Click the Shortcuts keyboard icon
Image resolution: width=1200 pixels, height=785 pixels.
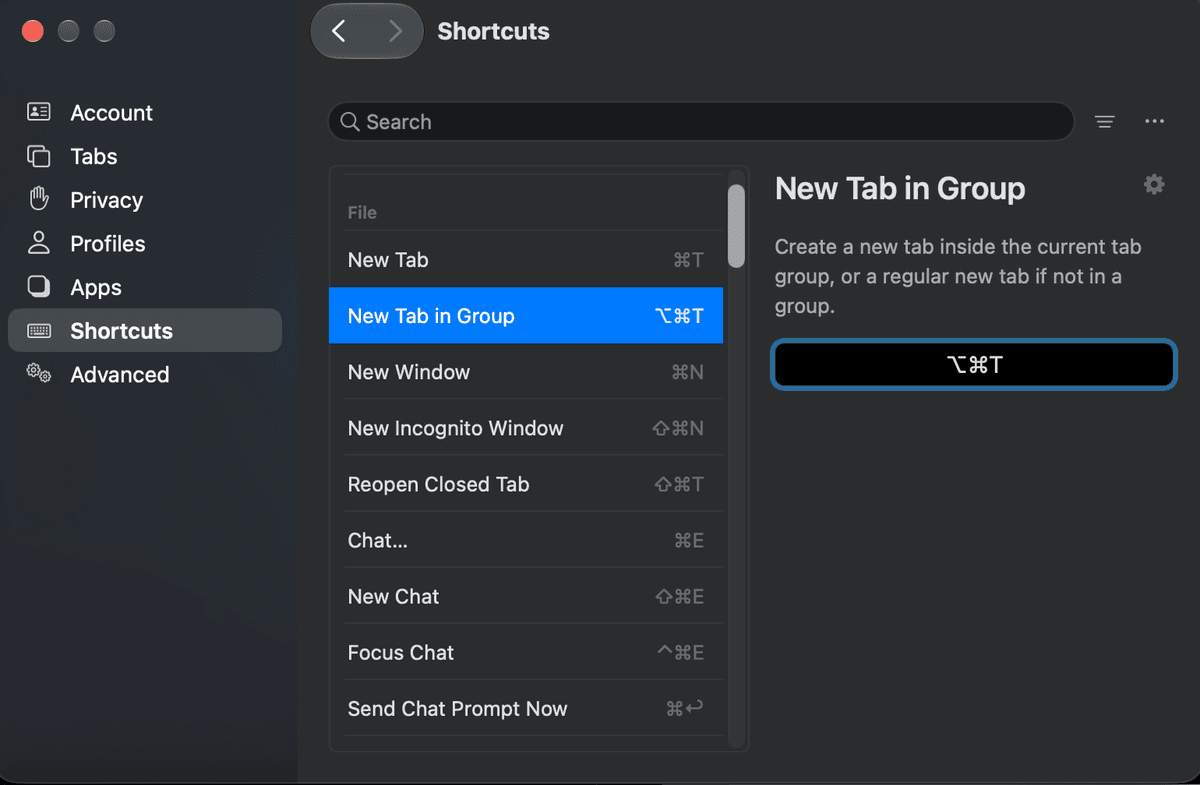pos(39,331)
